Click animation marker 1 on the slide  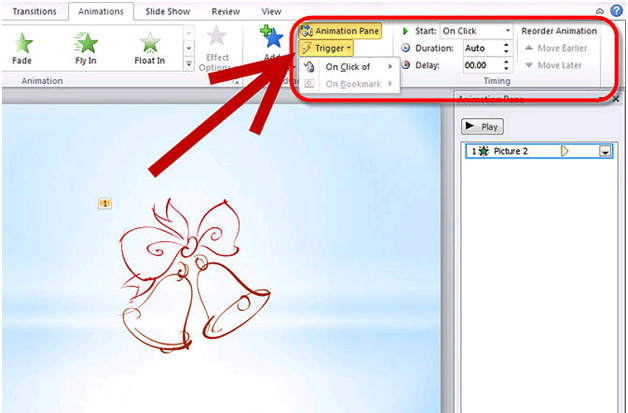(x=105, y=204)
